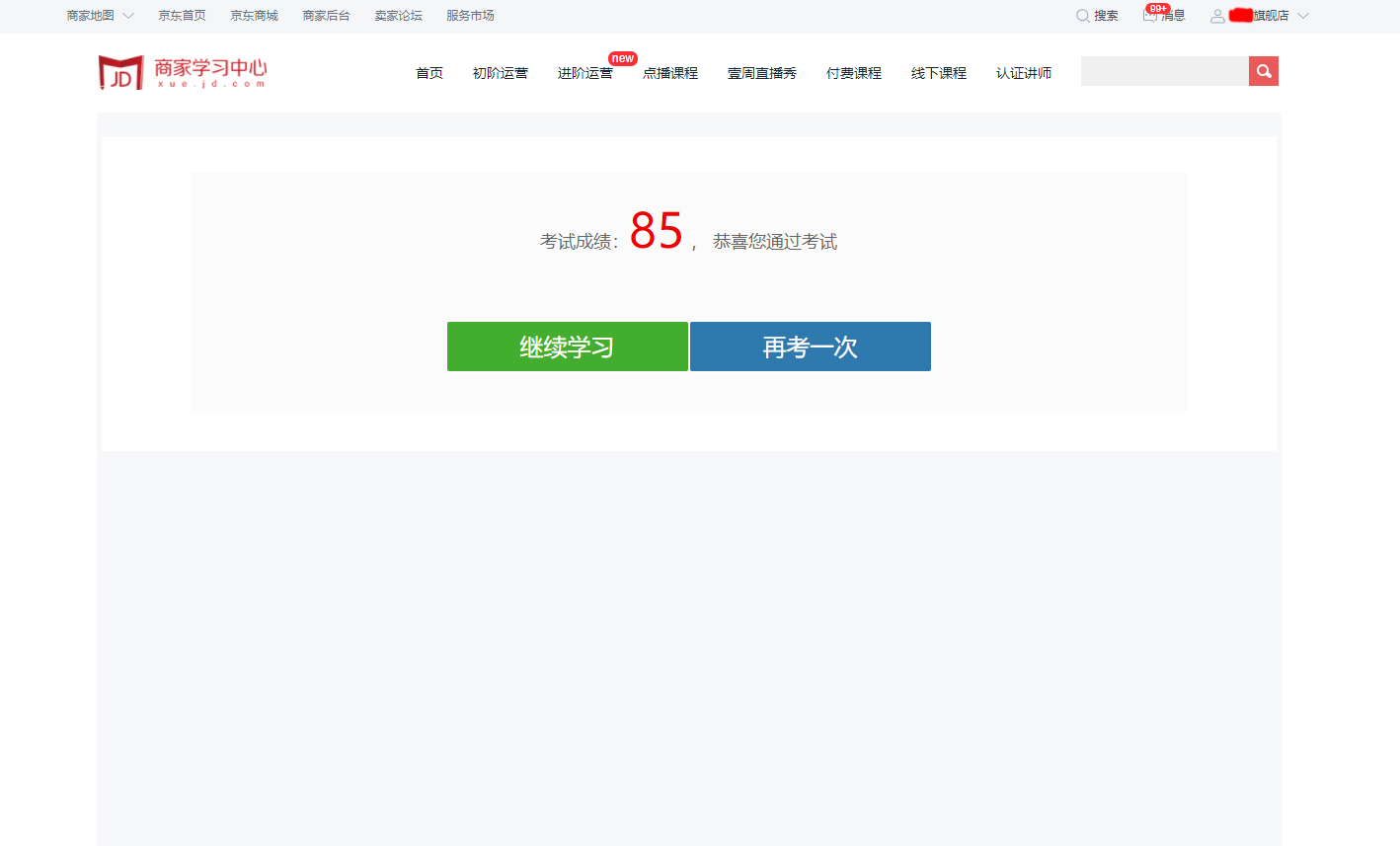This screenshot has height=846, width=1400.
Task: Open the 卖家论坛 link
Action: tap(398, 16)
